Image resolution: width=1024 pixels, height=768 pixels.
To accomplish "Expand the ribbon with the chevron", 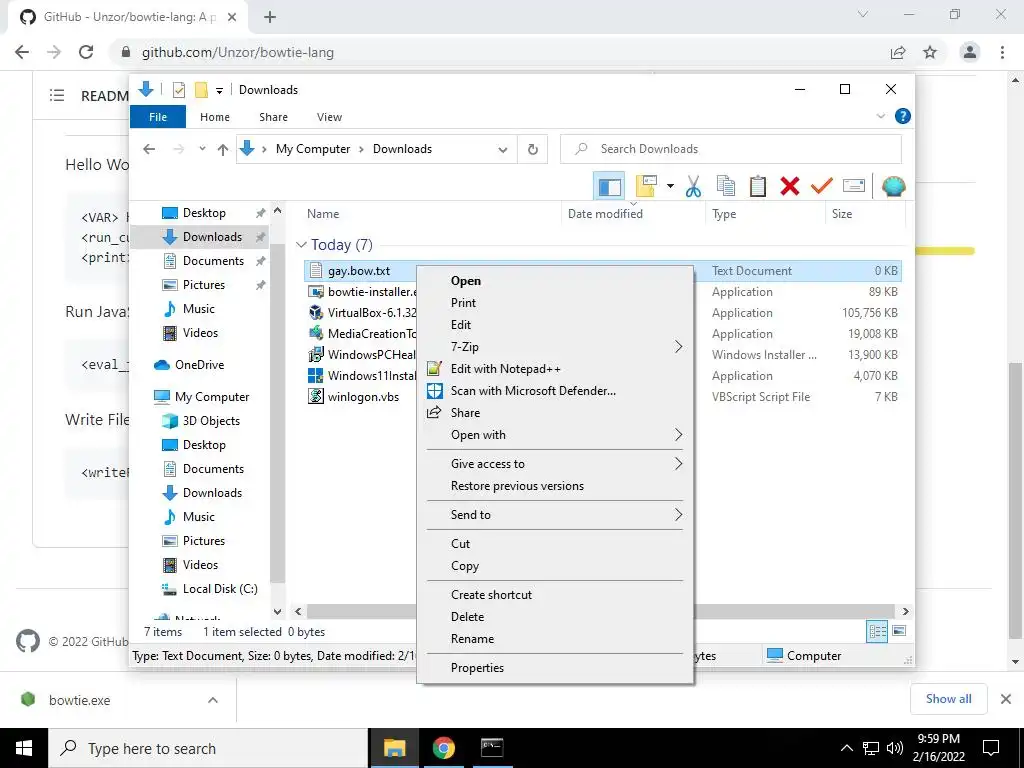I will click(880, 116).
